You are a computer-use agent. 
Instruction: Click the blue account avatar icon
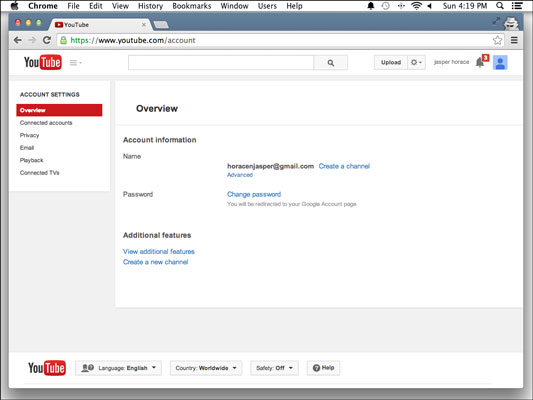500,63
